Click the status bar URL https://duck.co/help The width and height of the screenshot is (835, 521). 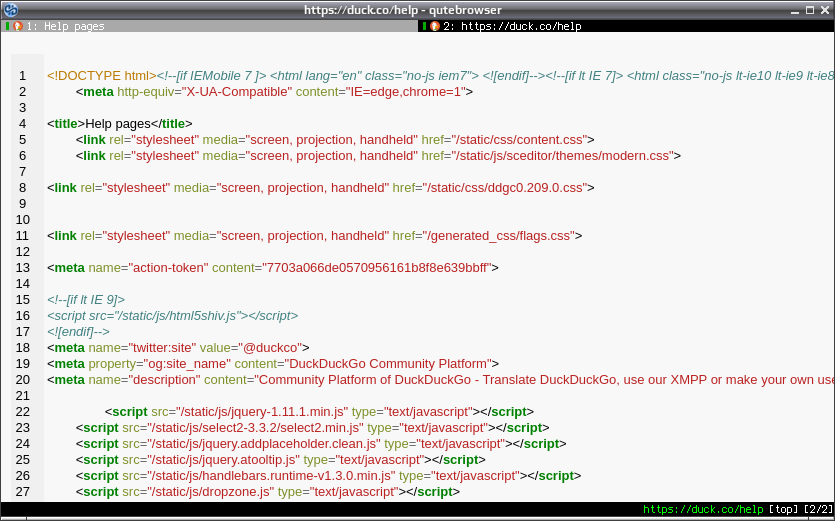tap(703, 509)
